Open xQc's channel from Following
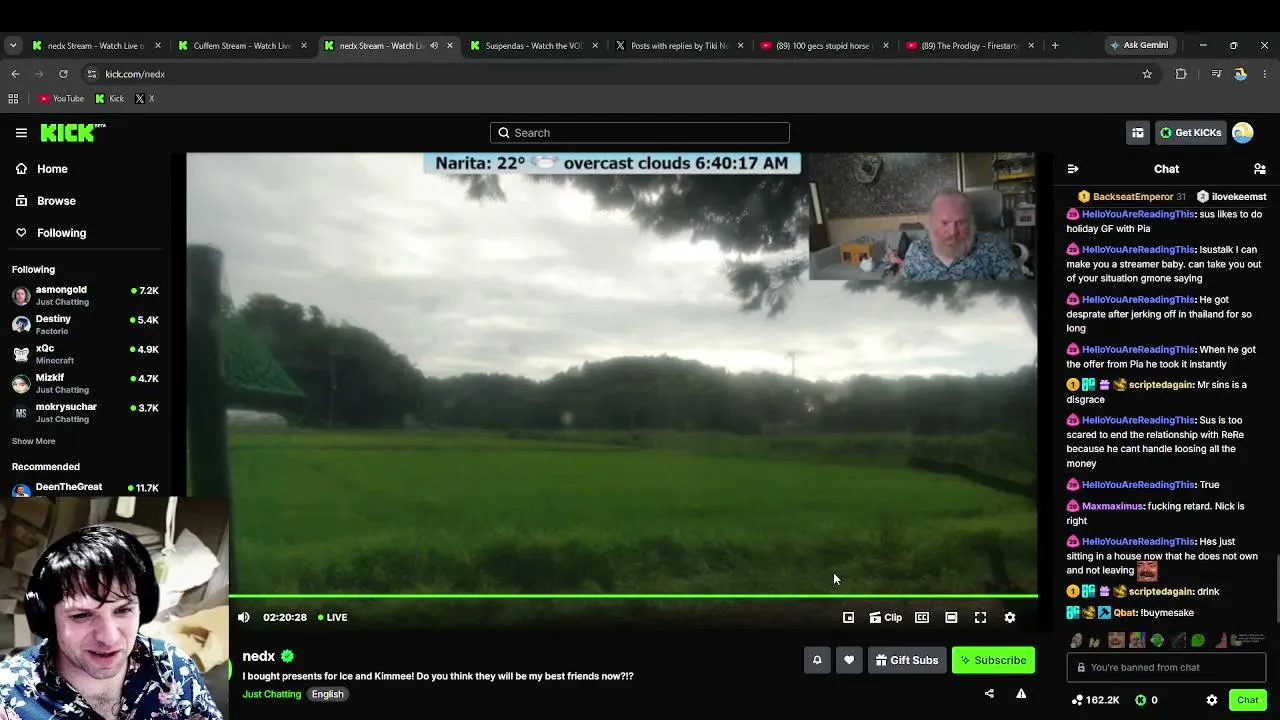1280x720 pixels. [86, 354]
